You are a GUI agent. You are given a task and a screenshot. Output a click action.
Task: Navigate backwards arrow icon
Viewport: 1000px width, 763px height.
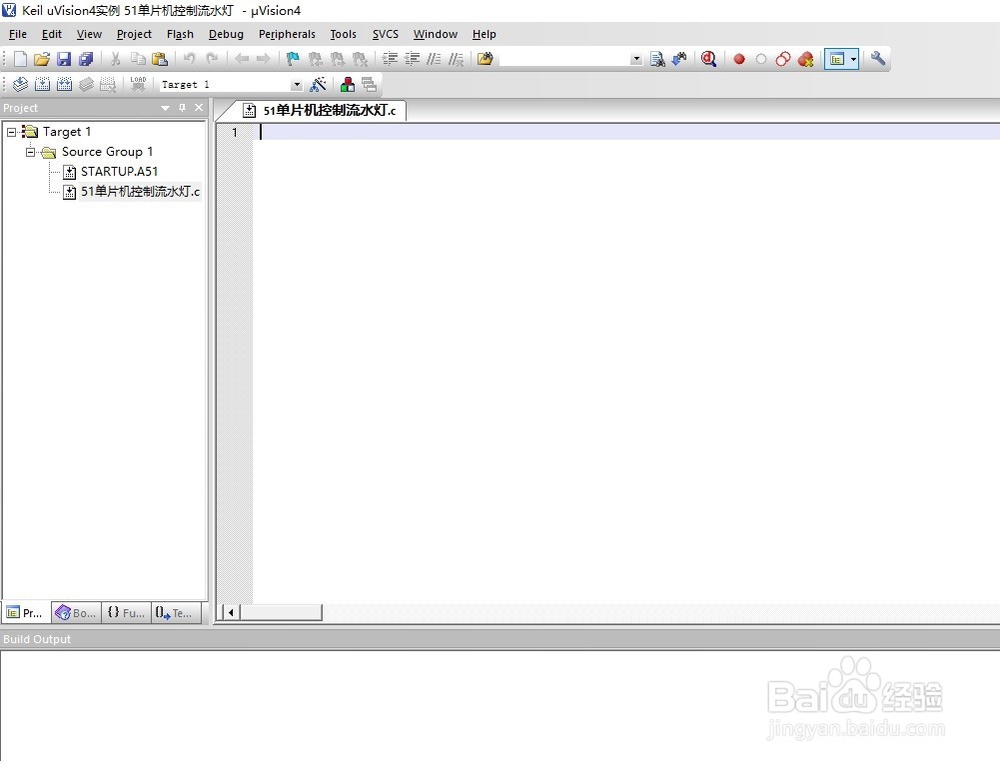coord(242,59)
